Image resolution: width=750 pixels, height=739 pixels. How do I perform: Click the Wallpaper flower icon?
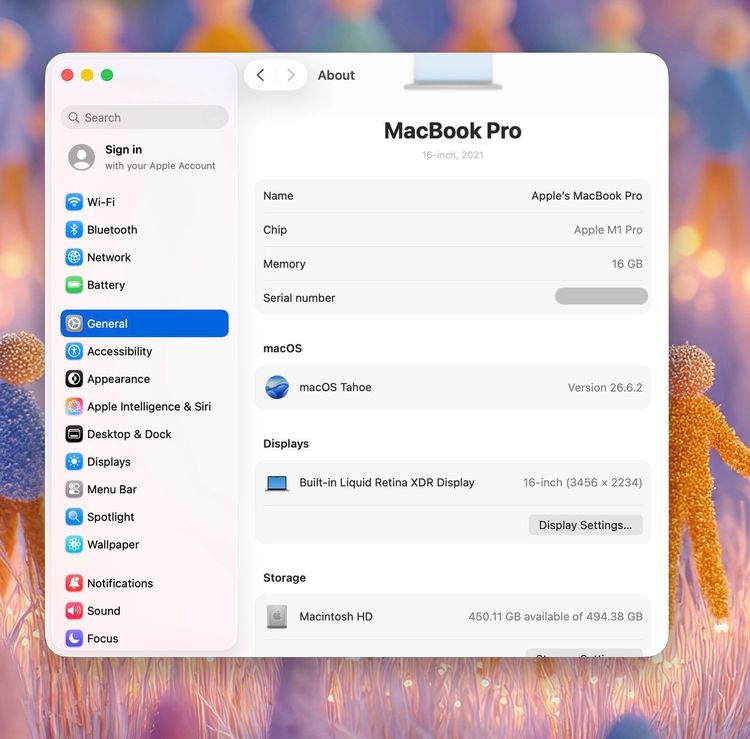74,544
